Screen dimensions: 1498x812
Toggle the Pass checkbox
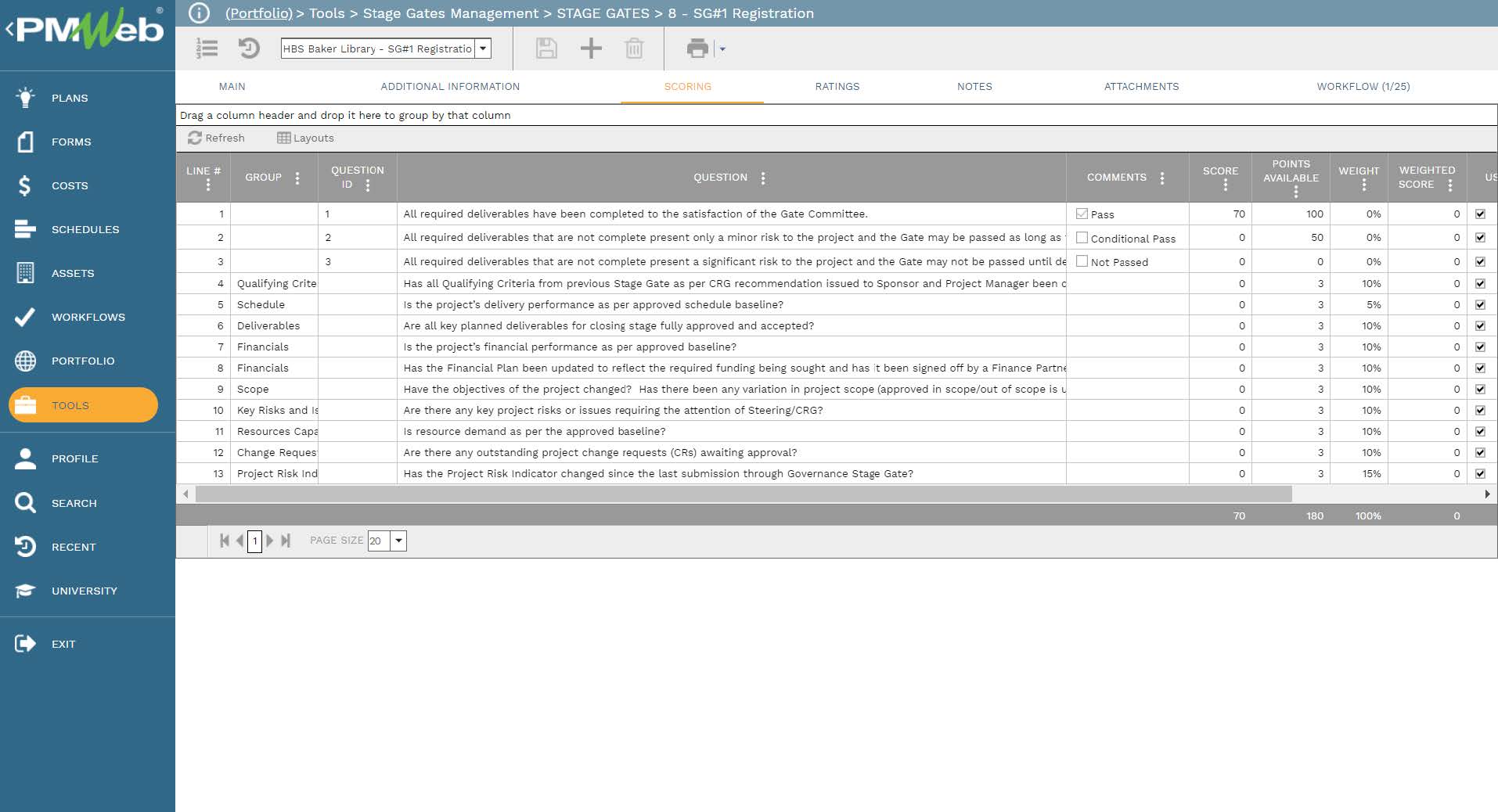coord(1082,214)
